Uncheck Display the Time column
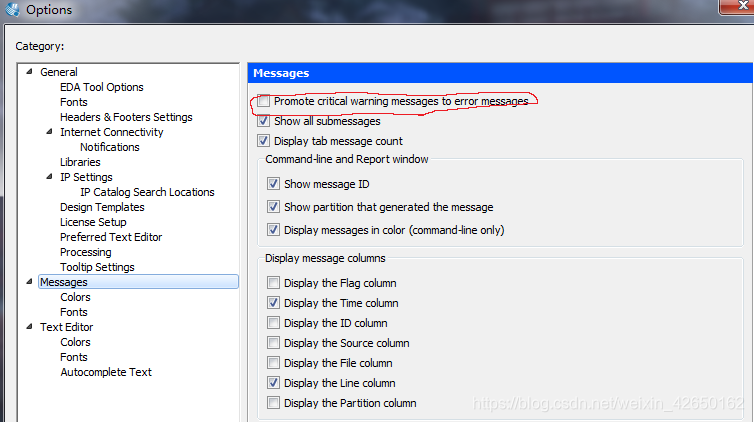 coord(274,303)
